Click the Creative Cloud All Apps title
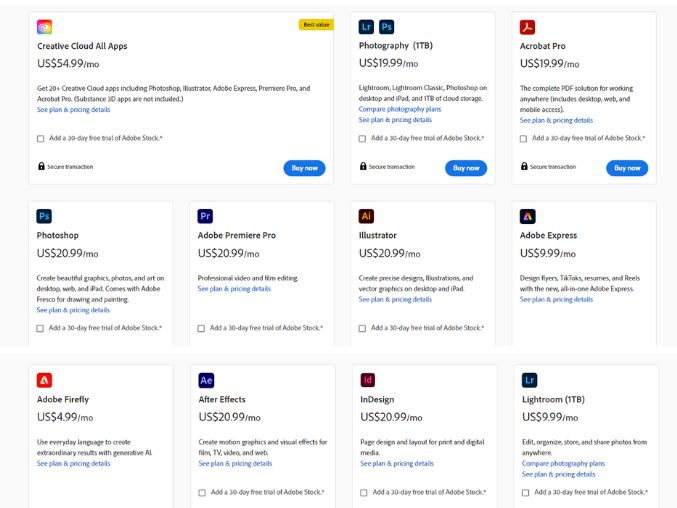This screenshot has width=677, height=508. [x=82, y=46]
